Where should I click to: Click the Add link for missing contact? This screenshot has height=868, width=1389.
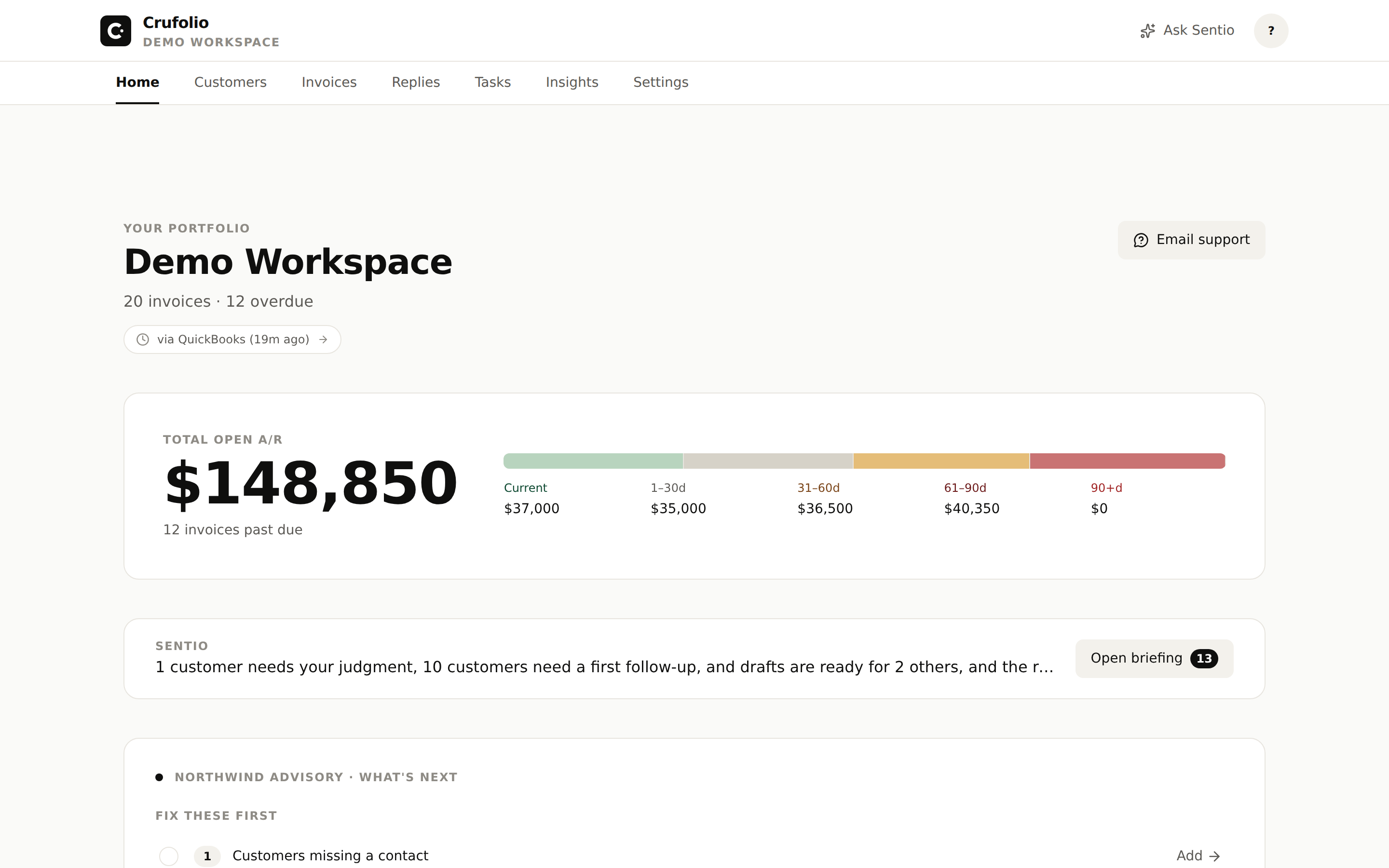(1198, 856)
